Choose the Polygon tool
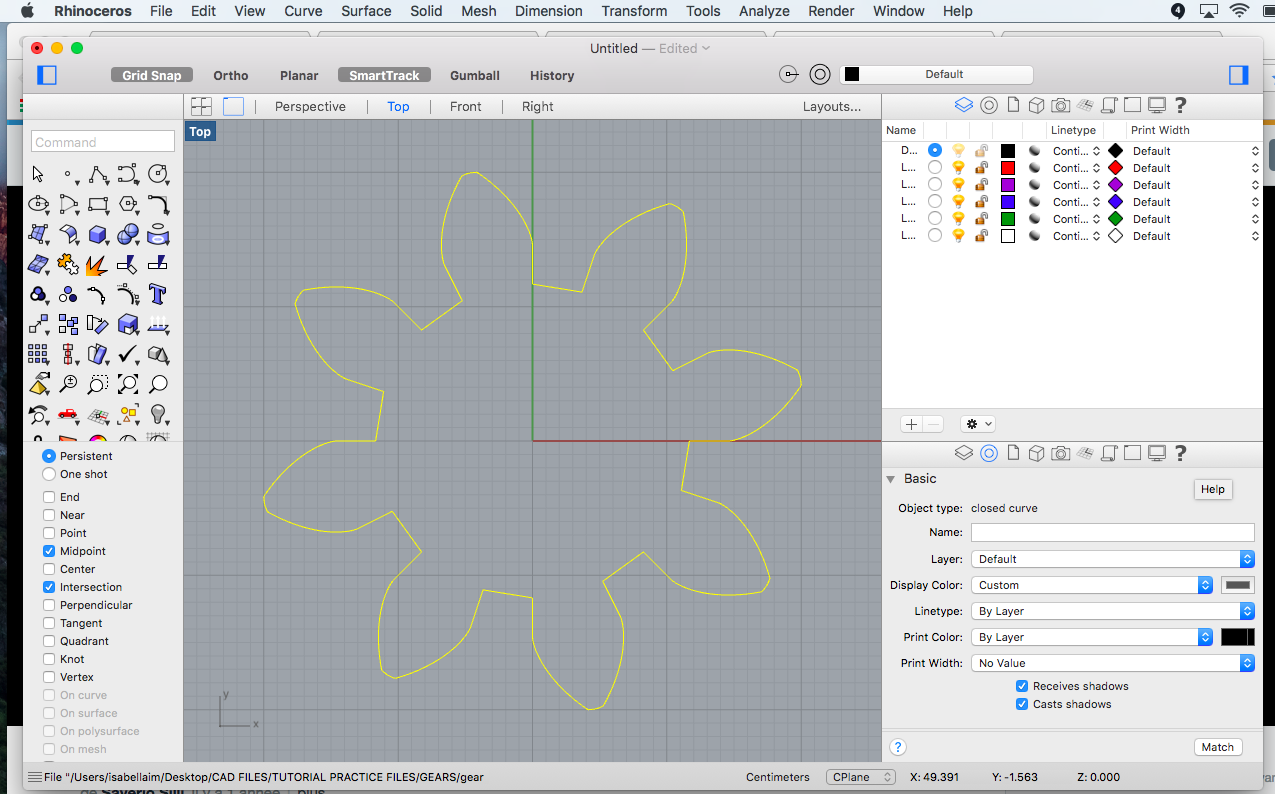The height and width of the screenshot is (794, 1275). [128, 204]
